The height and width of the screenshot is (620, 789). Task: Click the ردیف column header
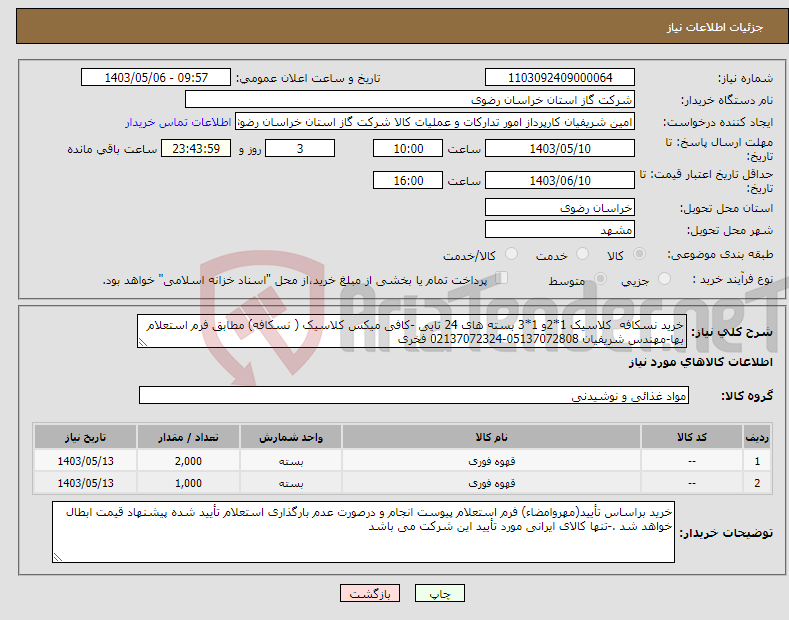pos(757,437)
